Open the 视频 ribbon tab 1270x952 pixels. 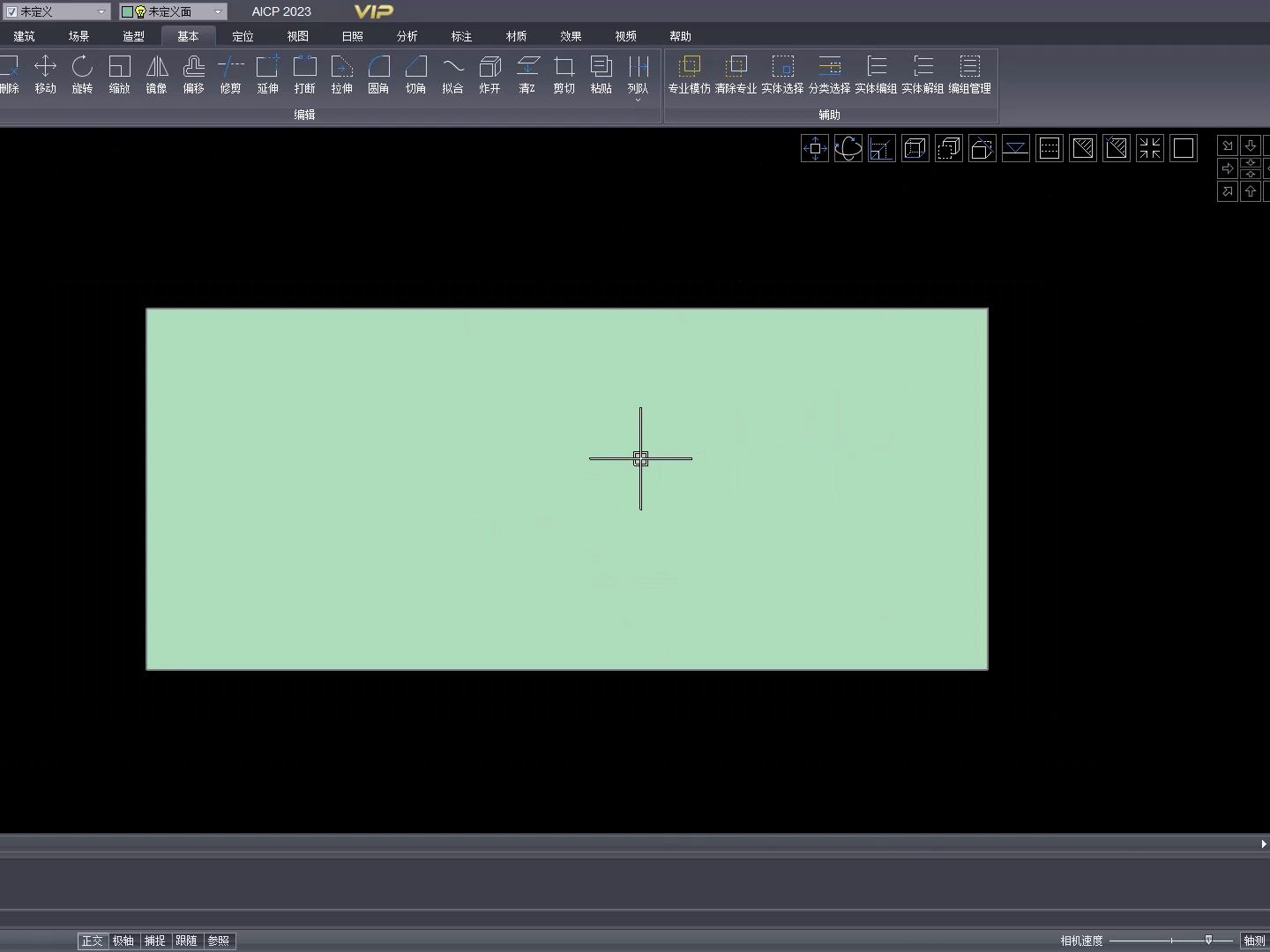tap(626, 36)
